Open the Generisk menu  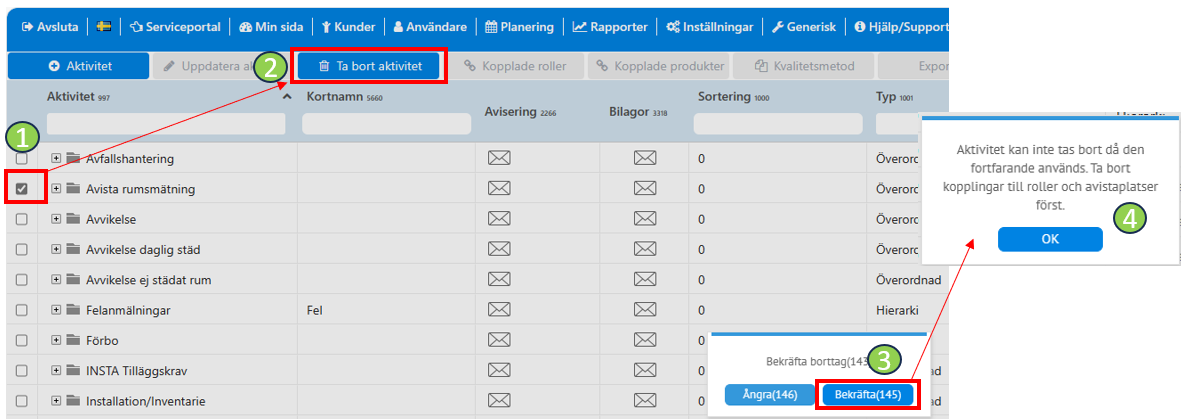coord(804,26)
